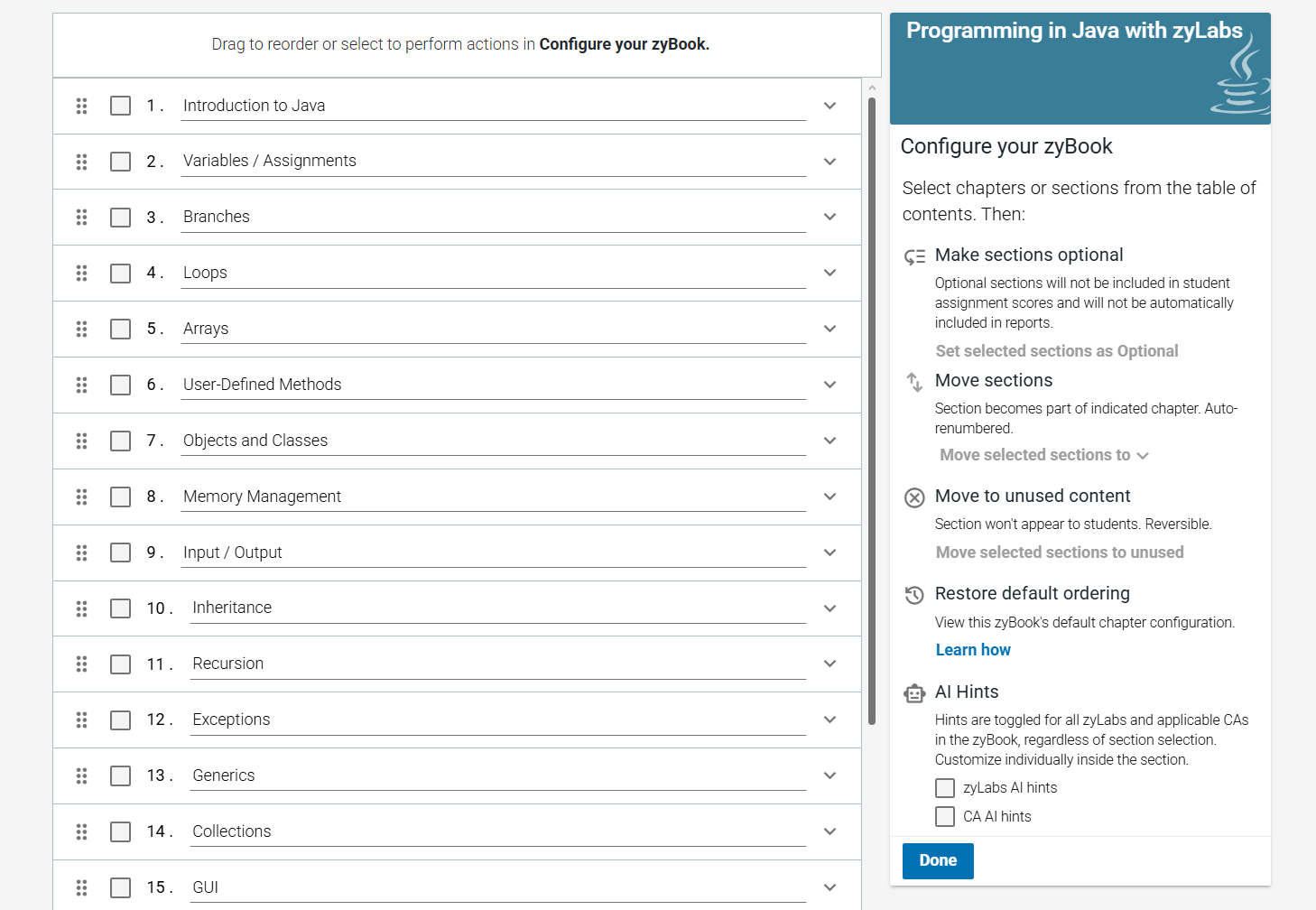The image size is (1316, 910).
Task: Click the Programming in Java with zyLabs title
Action: point(1074,31)
